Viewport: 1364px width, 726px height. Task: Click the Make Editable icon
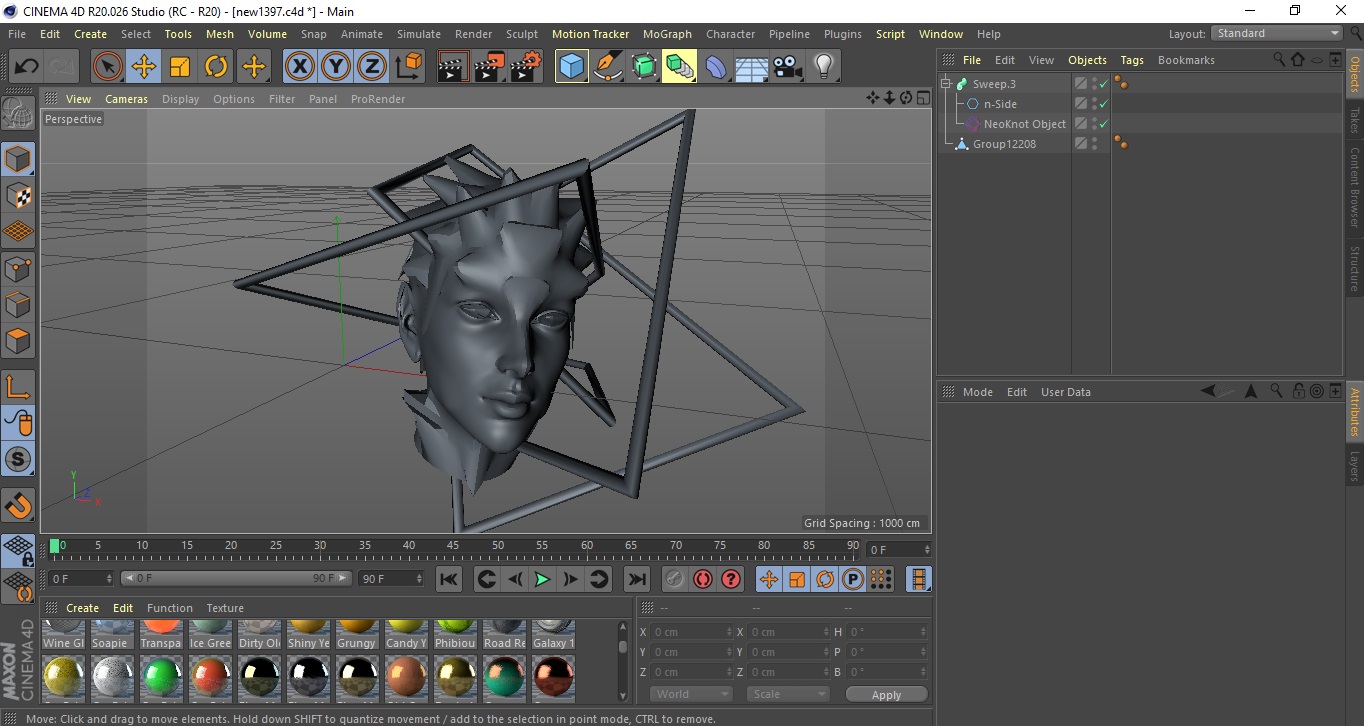click(x=18, y=114)
